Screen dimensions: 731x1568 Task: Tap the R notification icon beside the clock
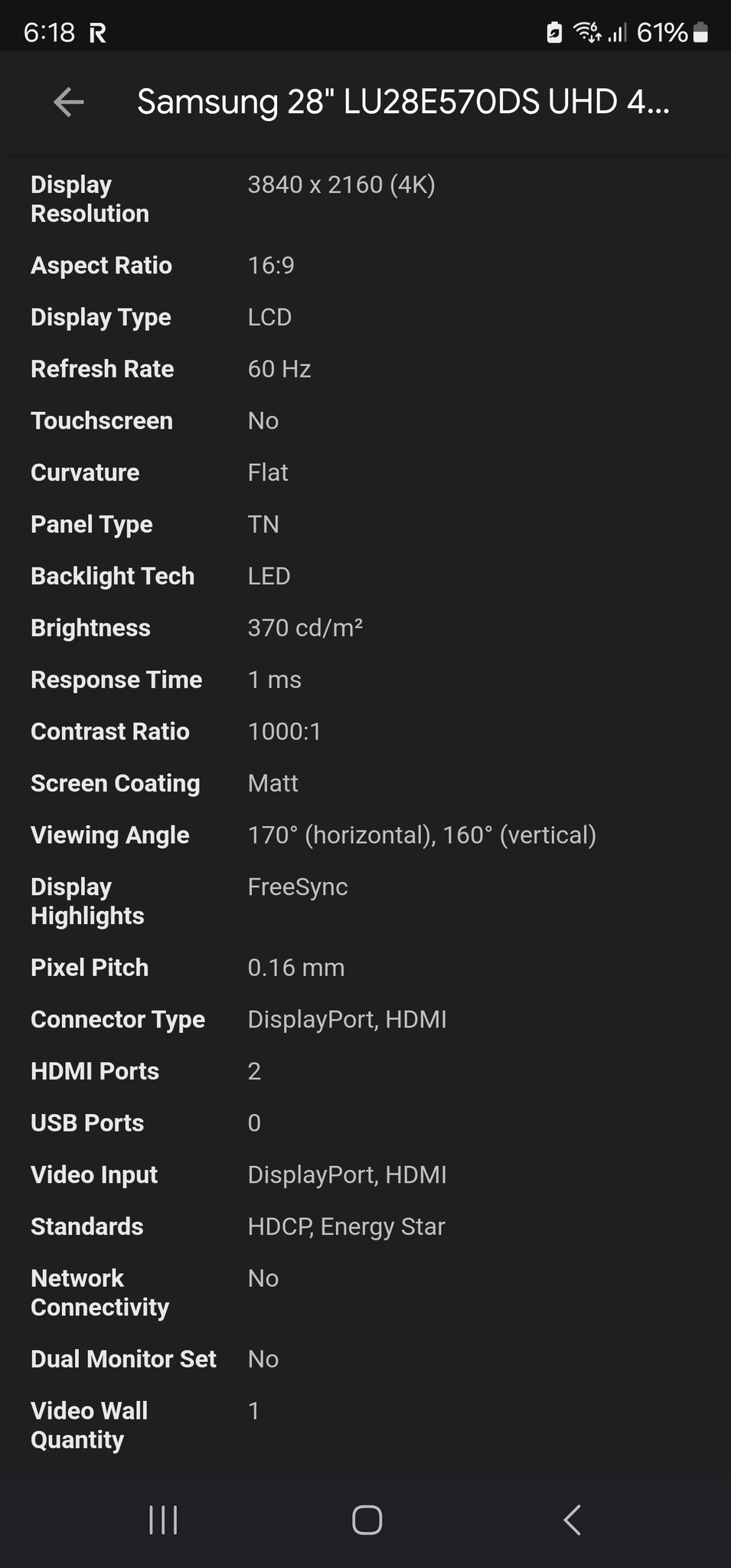(x=97, y=33)
